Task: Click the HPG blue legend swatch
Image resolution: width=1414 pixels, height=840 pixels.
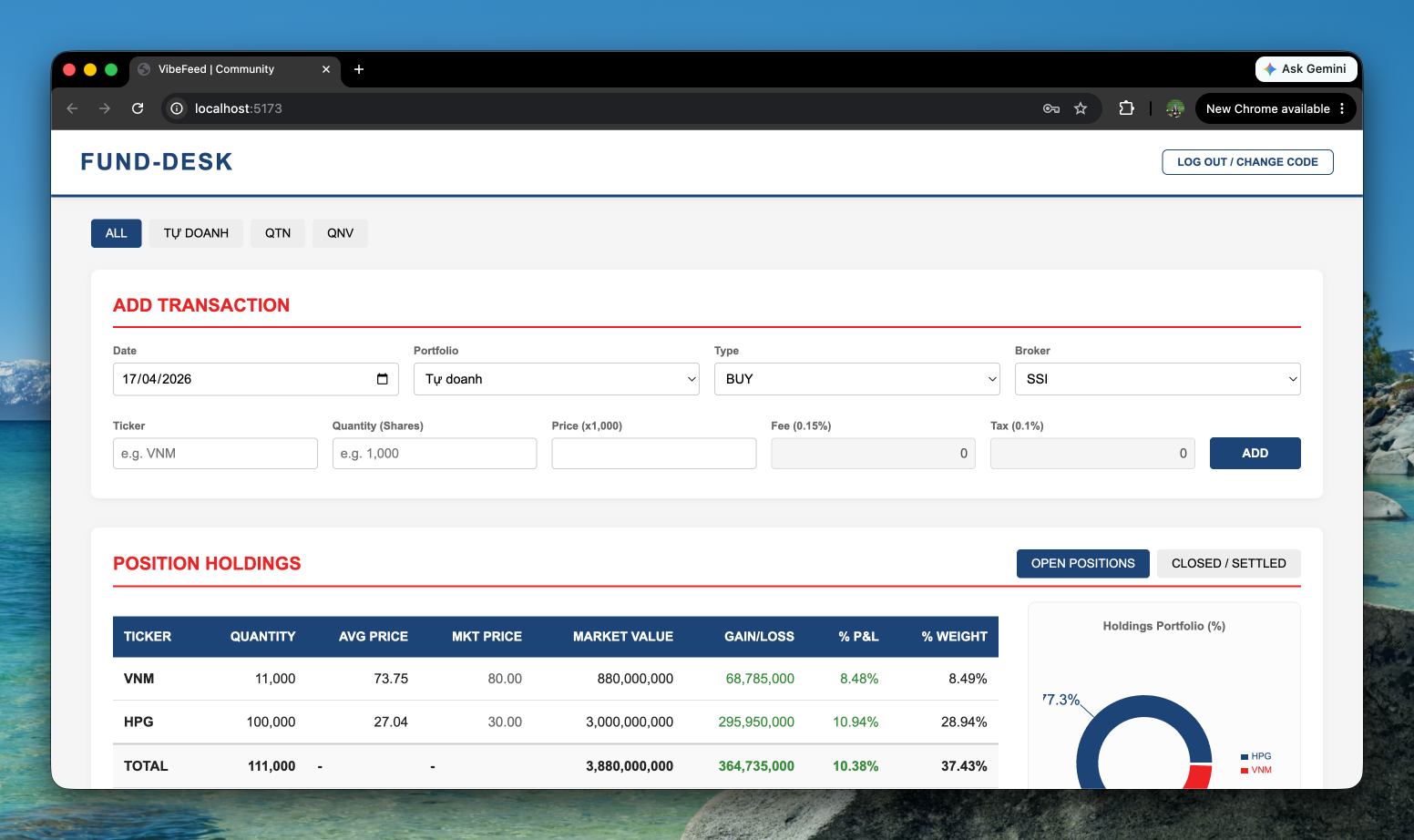Action: click(1245, 756)
